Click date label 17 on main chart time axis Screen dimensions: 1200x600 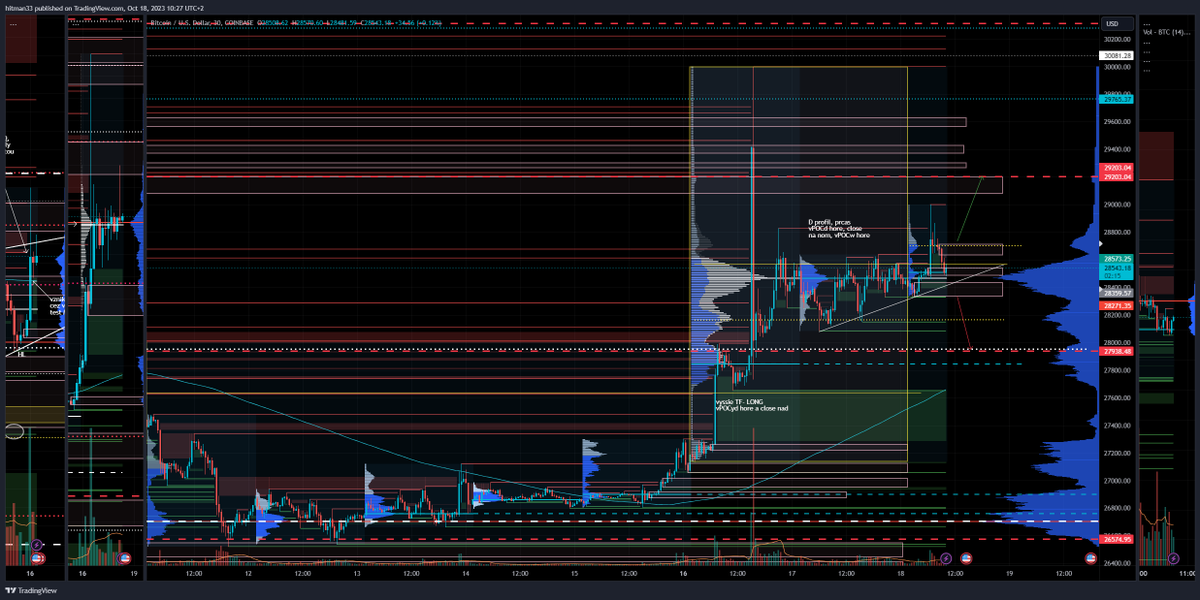[791, 574]
